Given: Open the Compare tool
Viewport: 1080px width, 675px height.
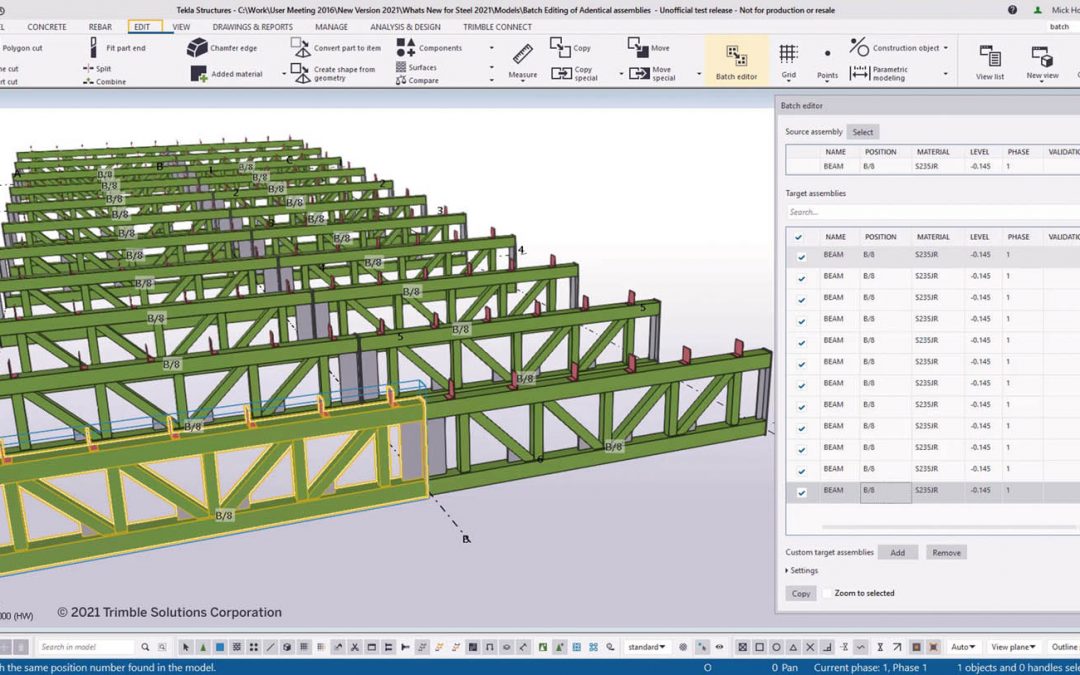Looking at the screenshot, I should (x=417, y=81).
